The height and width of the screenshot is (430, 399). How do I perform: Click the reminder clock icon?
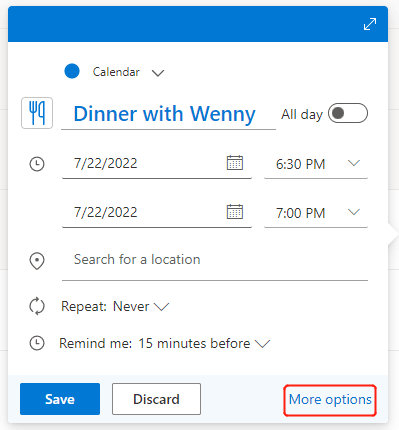coord(37,343)
